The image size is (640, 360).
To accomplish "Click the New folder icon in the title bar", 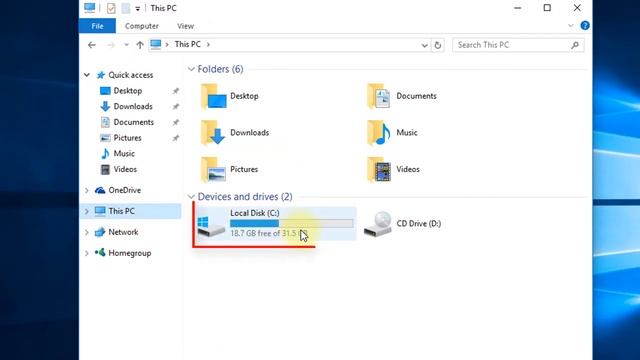I will coord(126,8).
